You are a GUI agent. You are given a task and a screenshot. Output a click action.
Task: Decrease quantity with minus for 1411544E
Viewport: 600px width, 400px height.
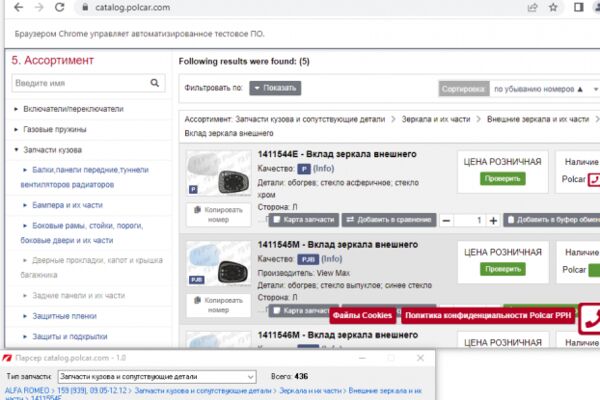446,220
